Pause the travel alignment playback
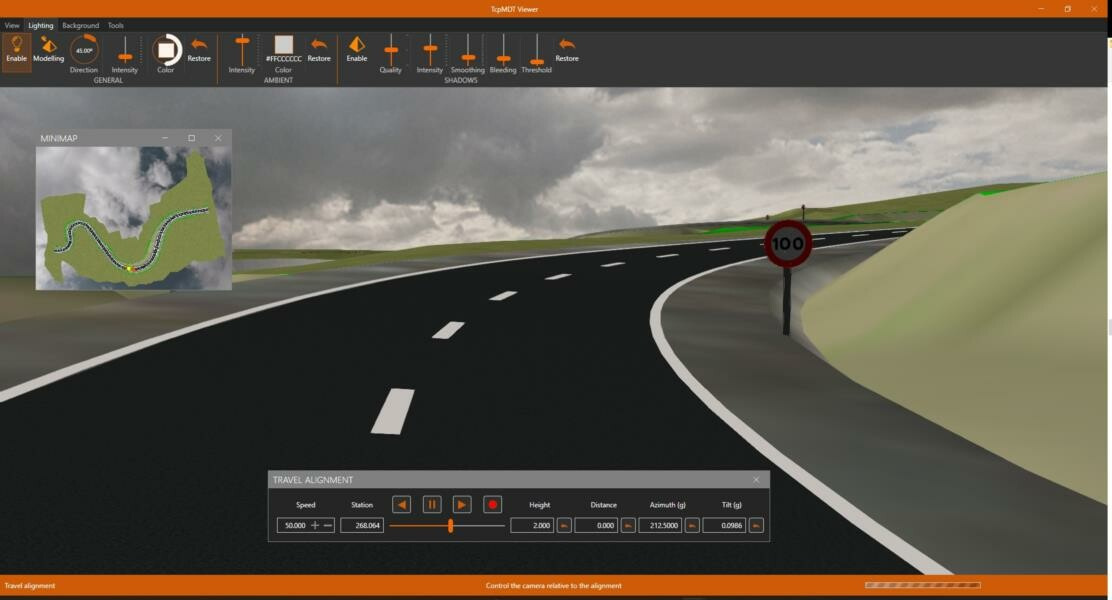Viewport: 1112px width, 600px height. pos(432,505)
